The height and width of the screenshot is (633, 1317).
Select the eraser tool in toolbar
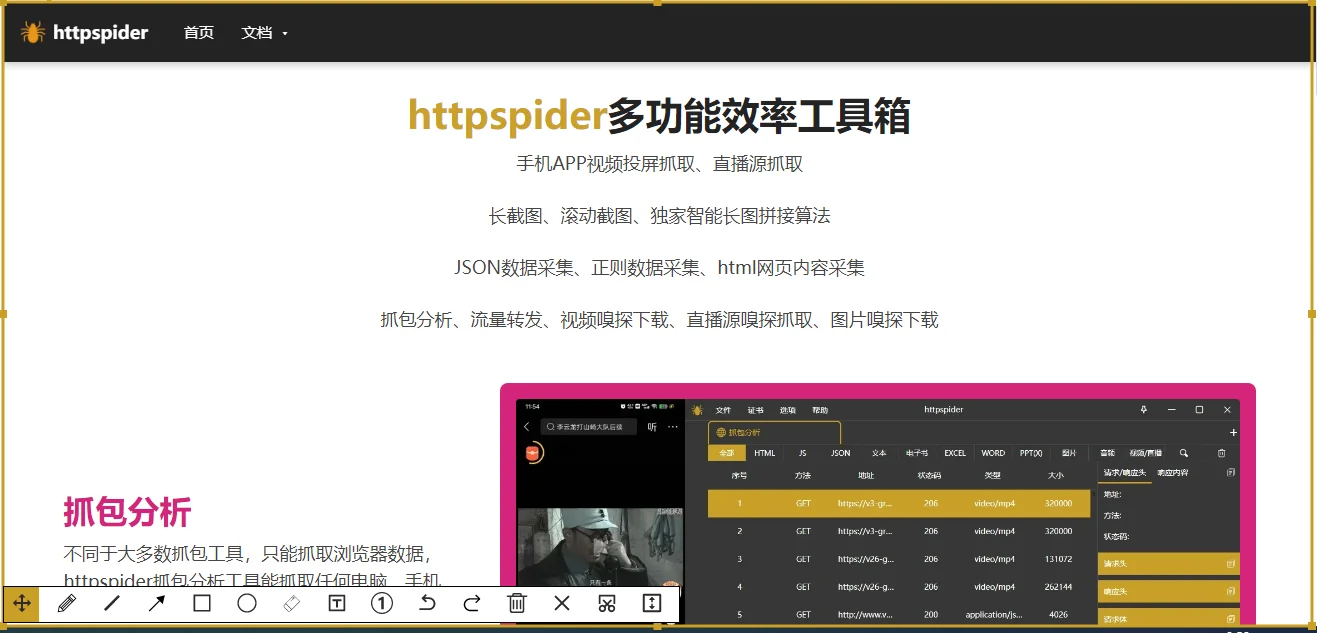pyautogui.click(x=292, y=603)
